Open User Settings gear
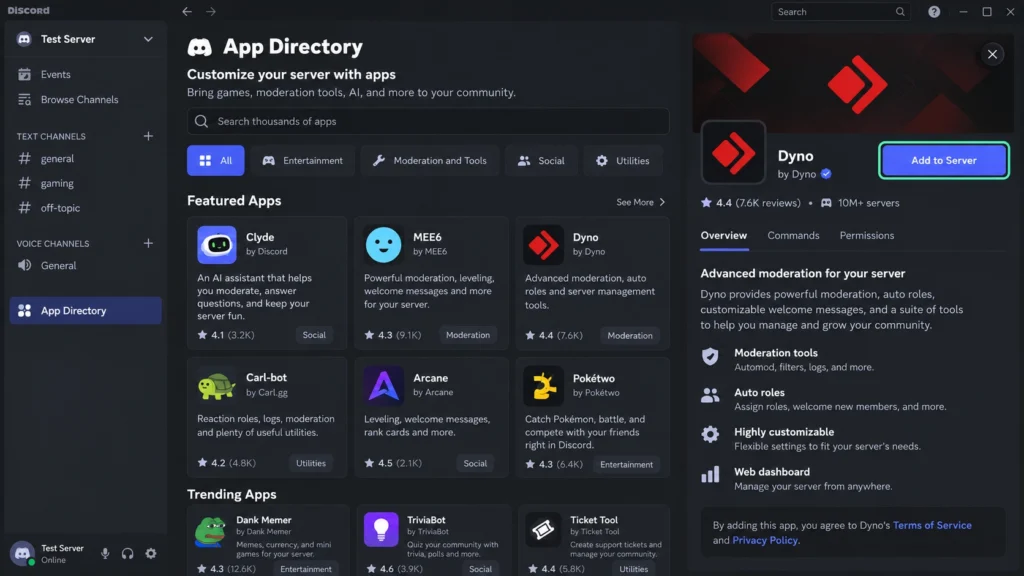 [151, 554]
